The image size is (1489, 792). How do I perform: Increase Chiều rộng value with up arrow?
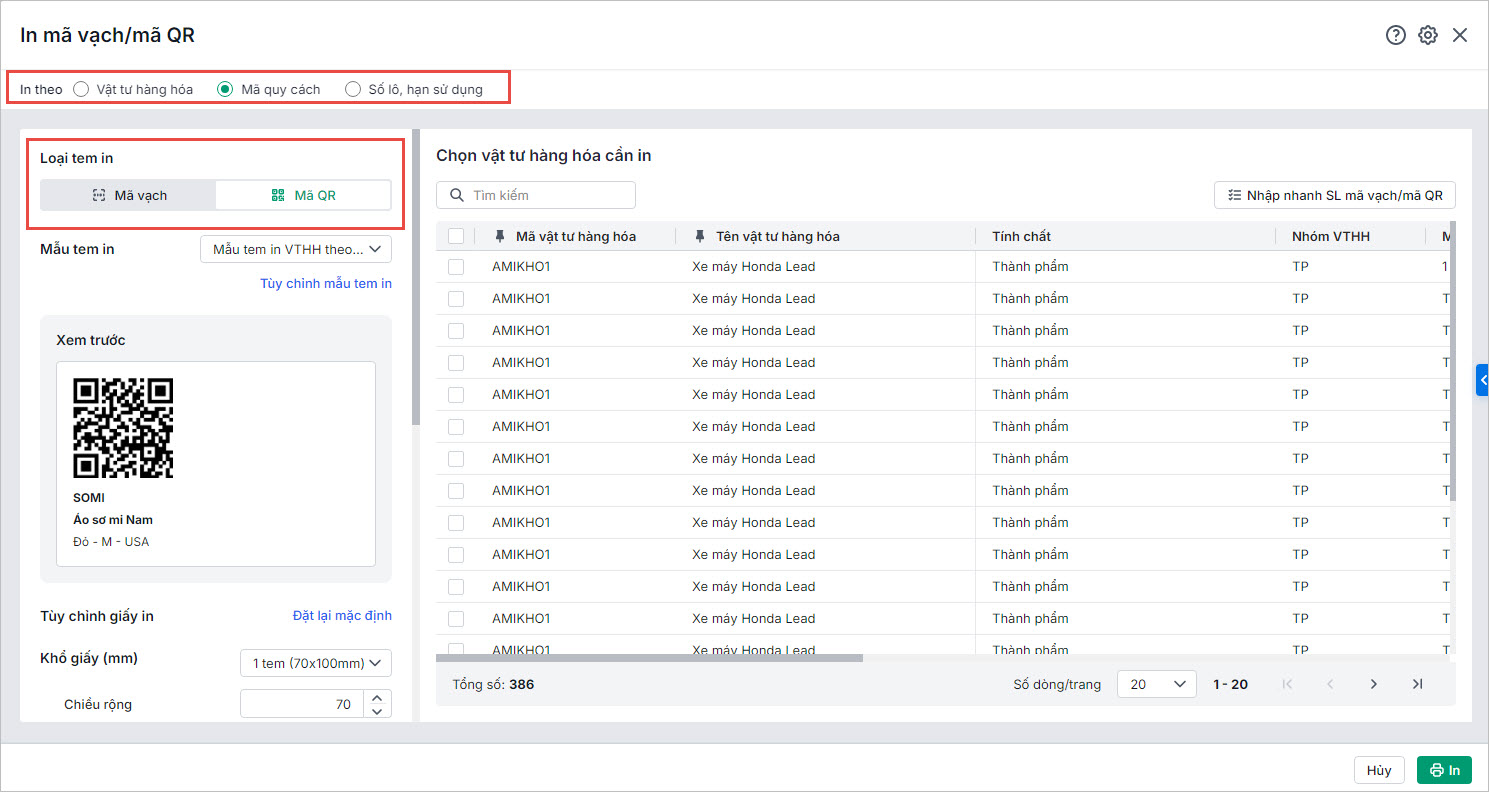(x=377, y=698)
